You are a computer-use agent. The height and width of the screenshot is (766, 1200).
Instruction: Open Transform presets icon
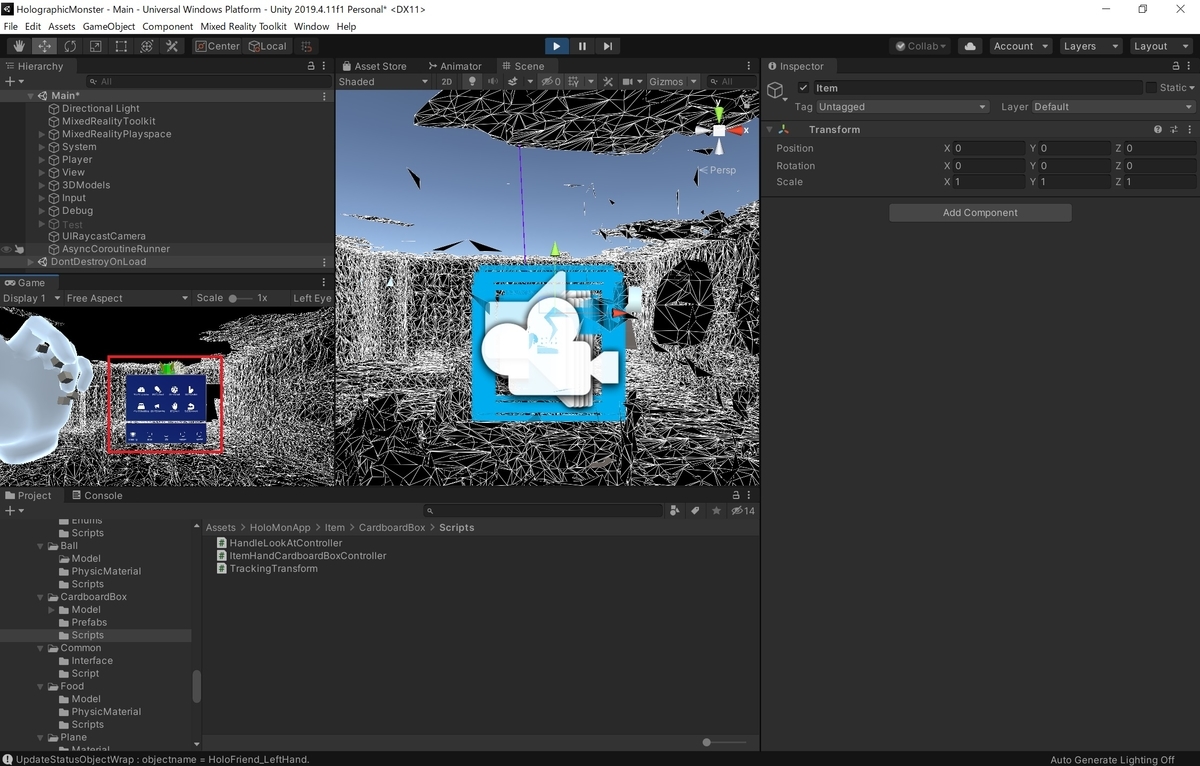pos(1174,129)
